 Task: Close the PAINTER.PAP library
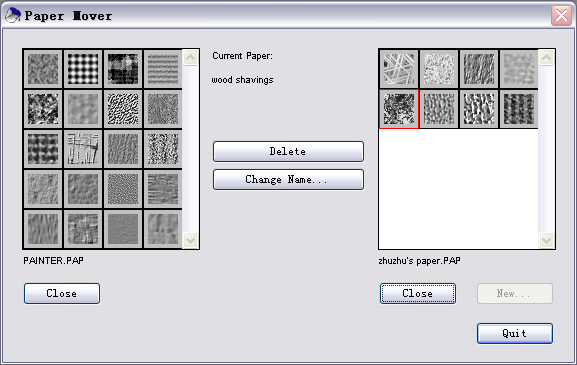(62, 294)
